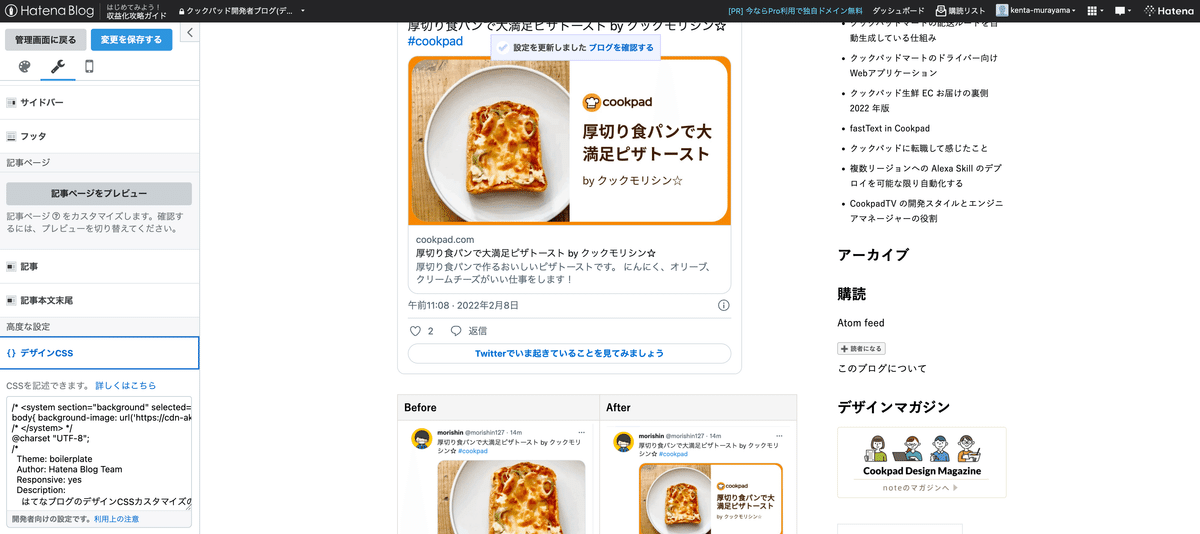Viewport: 1200px width, 534px height.
Task: Open Alexa Skill デプロイ article link
Action: (x=927, y=175)
